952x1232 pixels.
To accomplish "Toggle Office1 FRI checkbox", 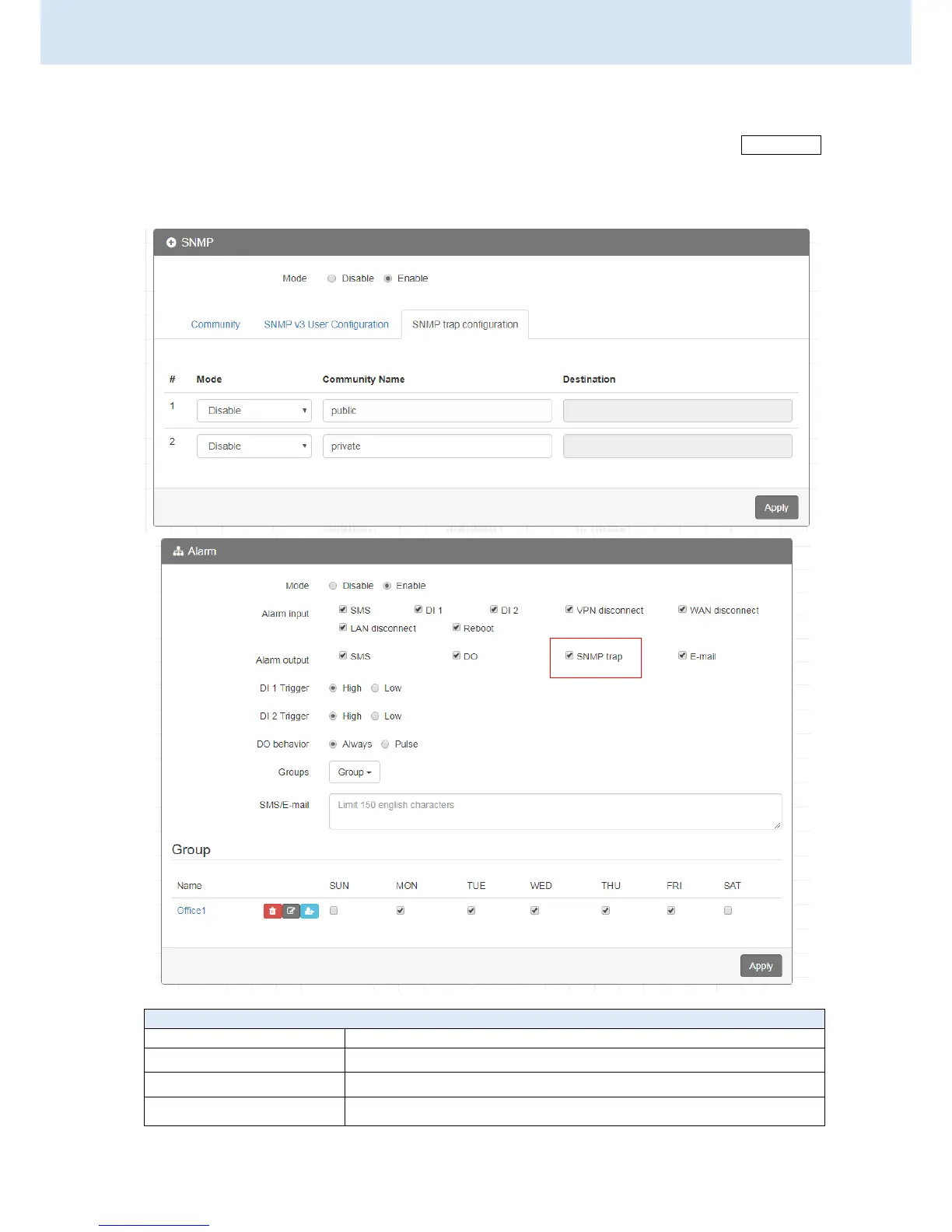I will click(671, 911).
